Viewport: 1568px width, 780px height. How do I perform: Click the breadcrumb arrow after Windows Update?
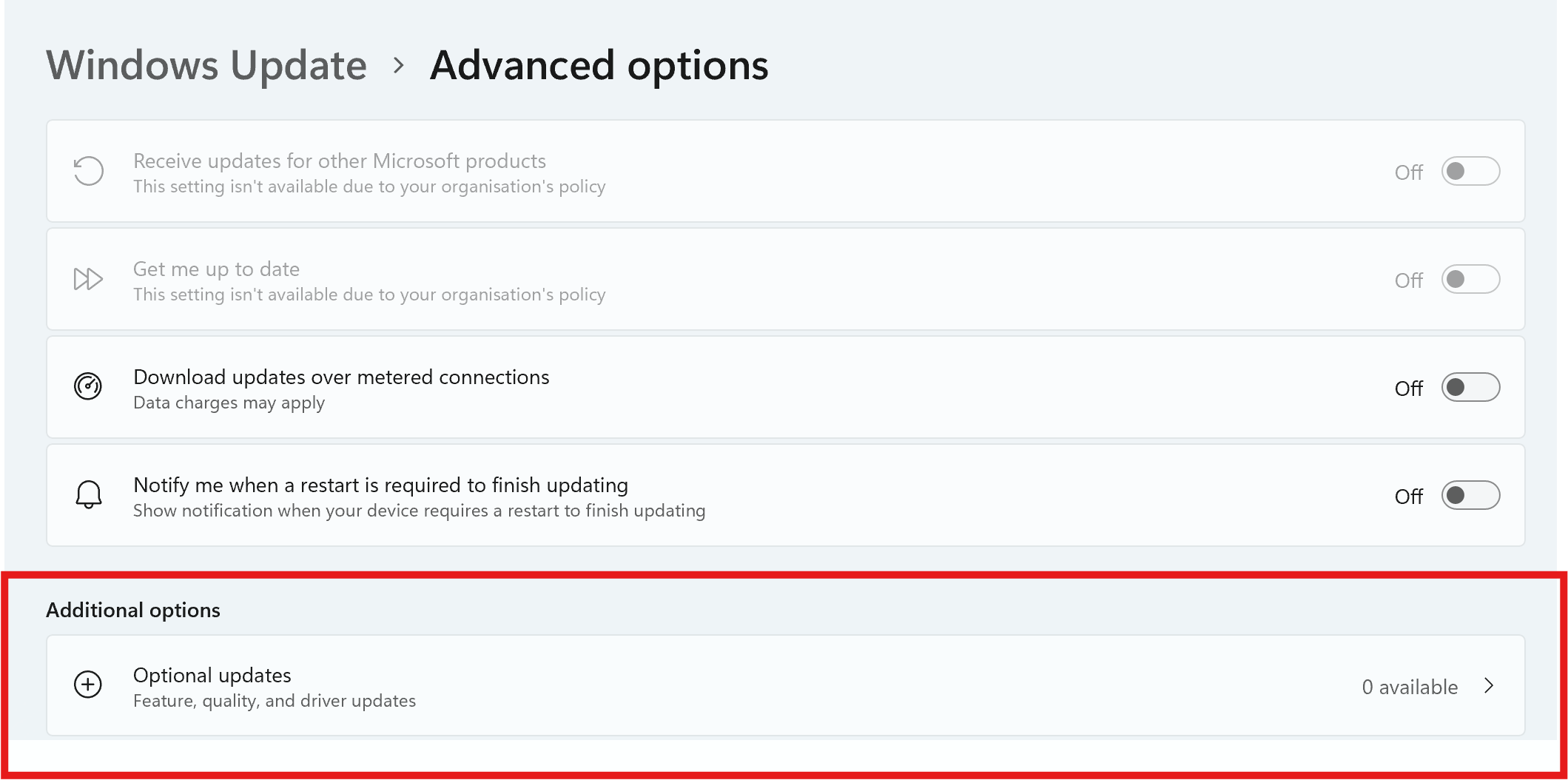398,65
